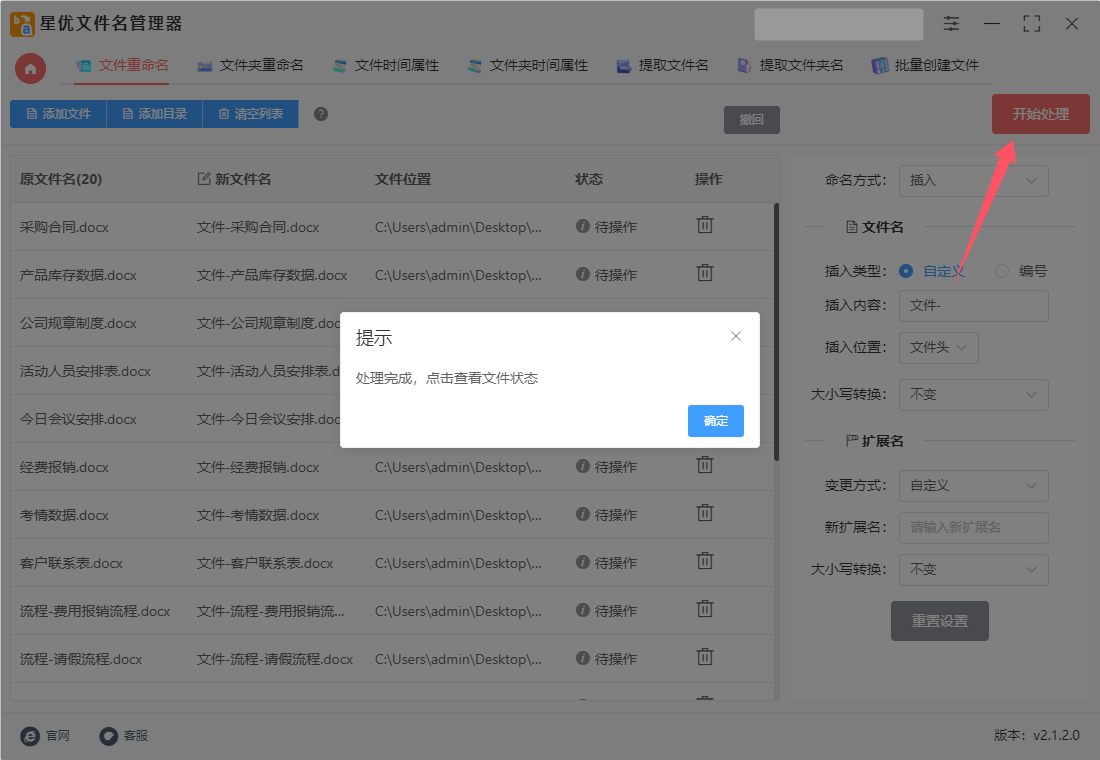Remove 经费报销.docx using its trash icon
Viewport: 1100px width, 760px height.
pyautogui.click(x=705, y=465)
